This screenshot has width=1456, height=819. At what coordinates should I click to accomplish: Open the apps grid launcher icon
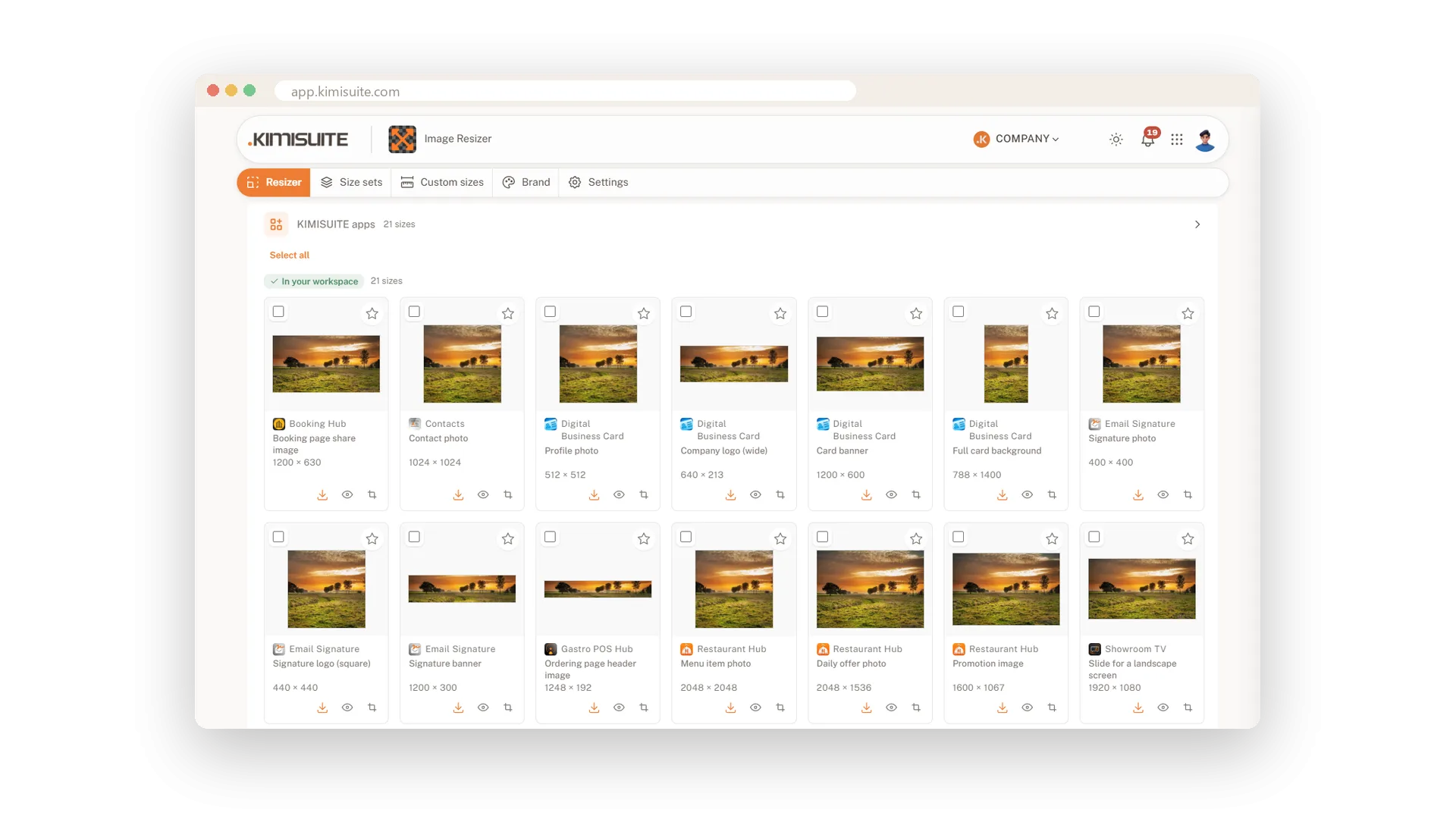pos(1177,140)
